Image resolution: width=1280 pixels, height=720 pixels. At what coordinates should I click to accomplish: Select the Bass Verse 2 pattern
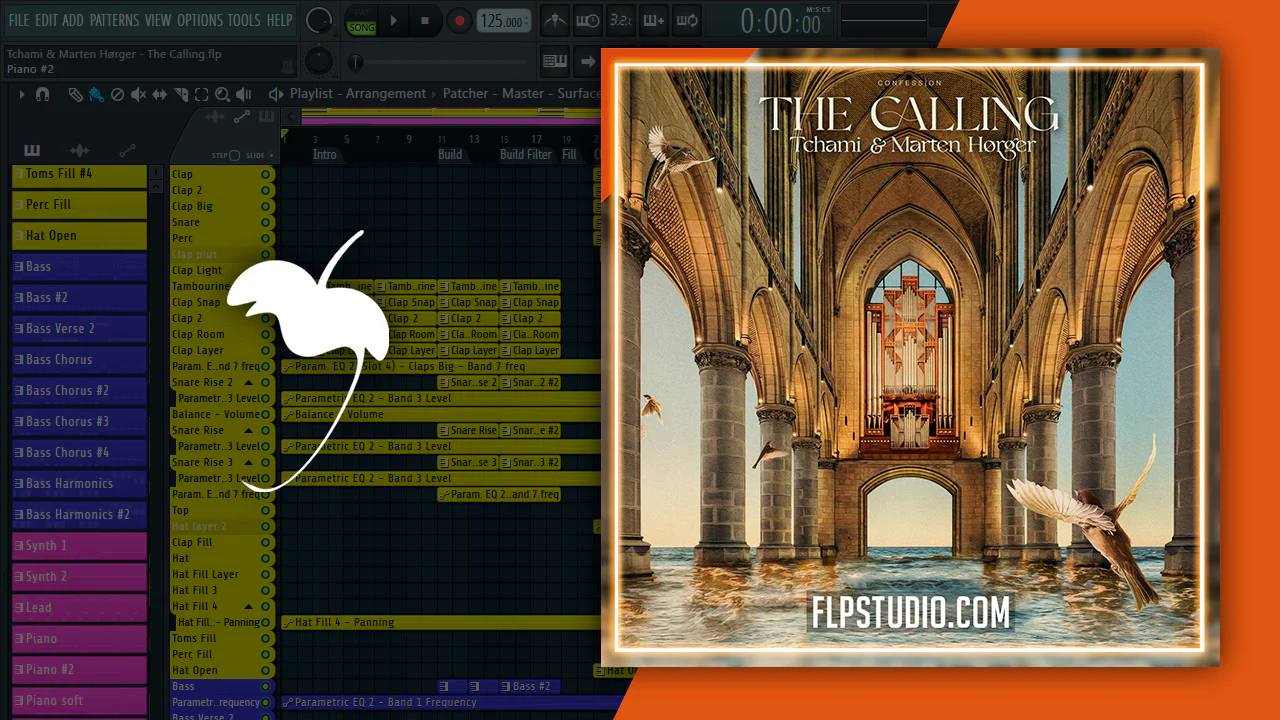pos(79,329)
